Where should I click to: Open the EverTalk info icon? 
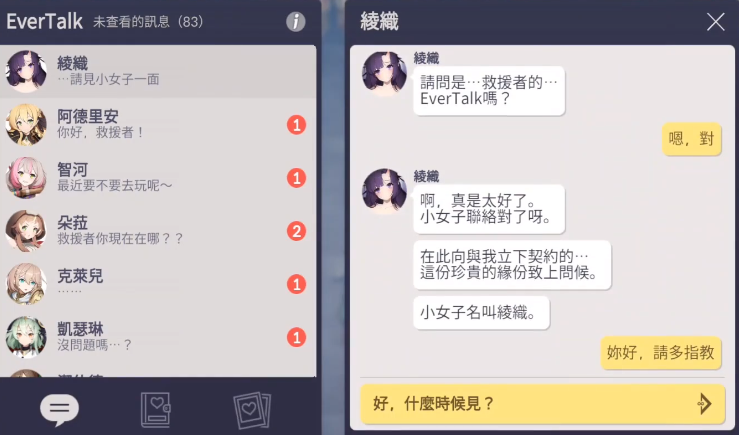[296, 22]
